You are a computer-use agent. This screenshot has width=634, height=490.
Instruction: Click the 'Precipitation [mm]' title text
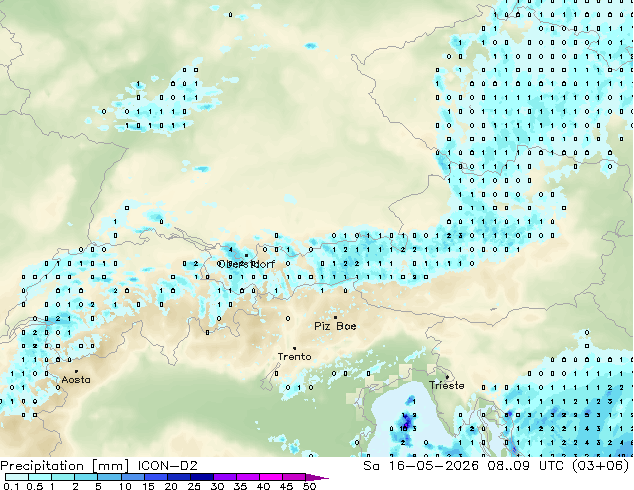(x=65, y=466)
